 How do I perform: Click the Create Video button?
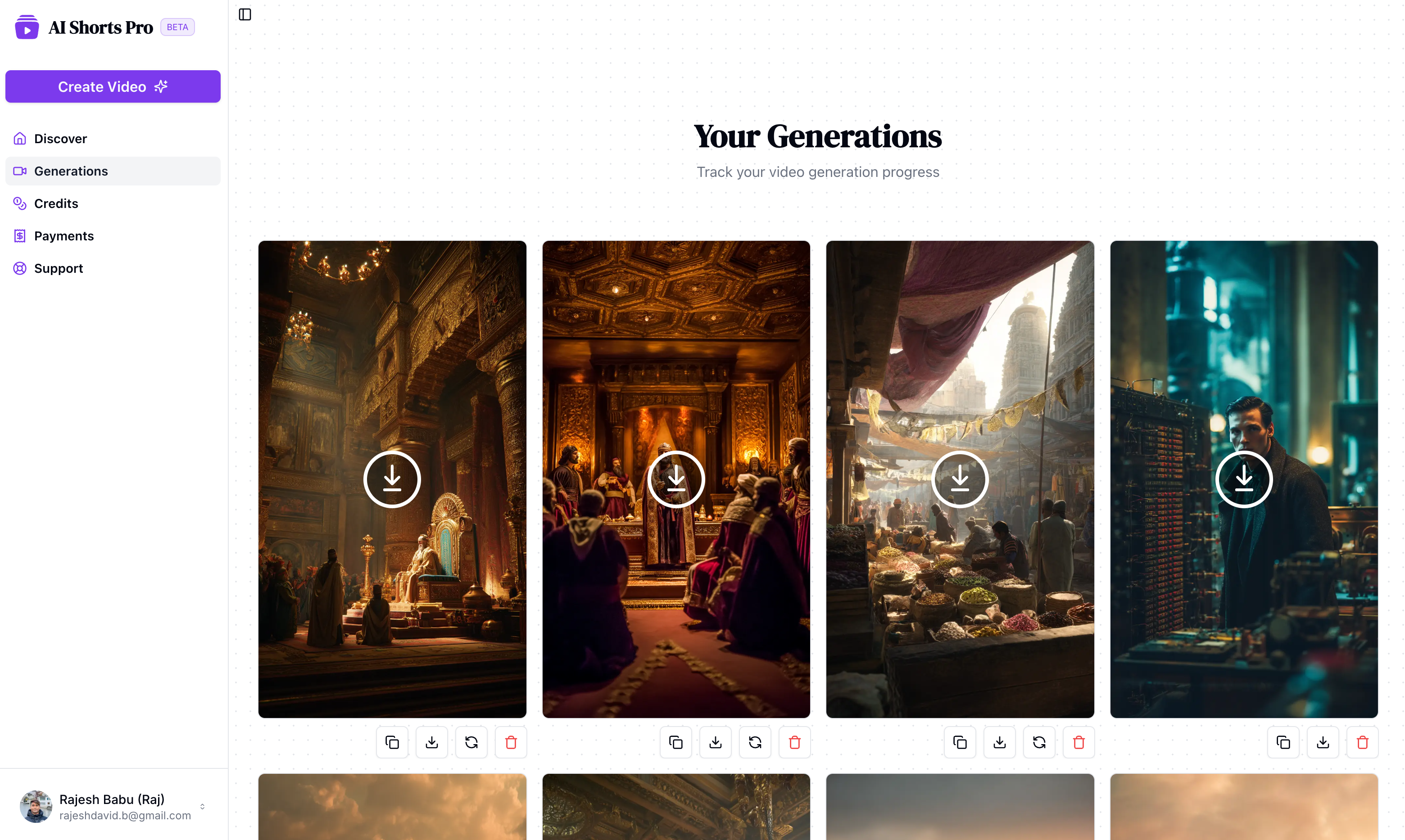(x=113, y=86)
